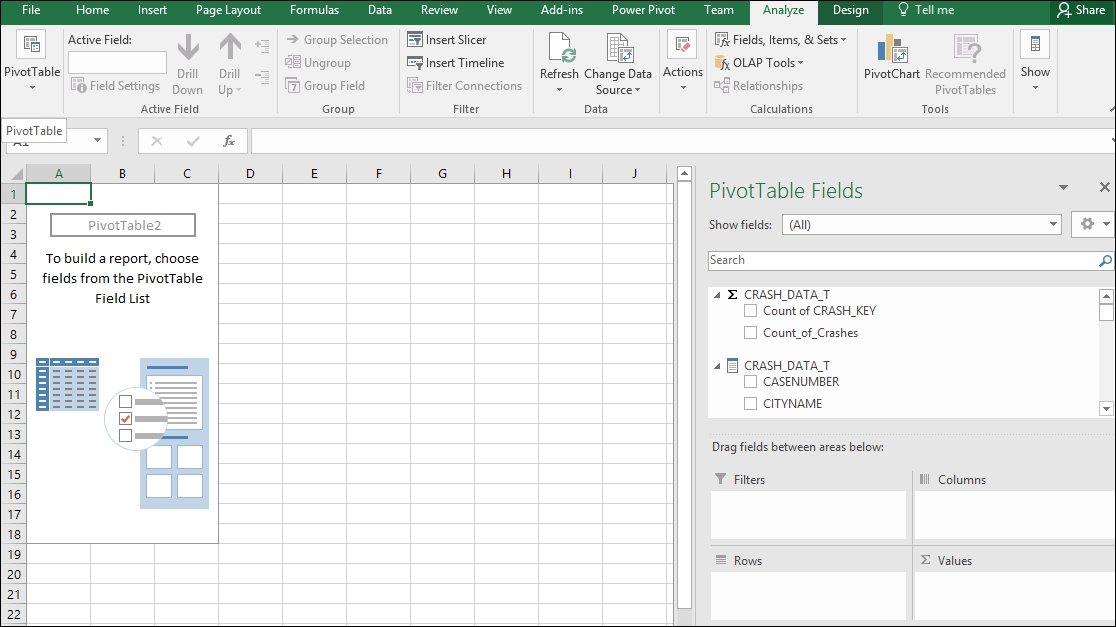Switch to the Design tab

(851, 10)
